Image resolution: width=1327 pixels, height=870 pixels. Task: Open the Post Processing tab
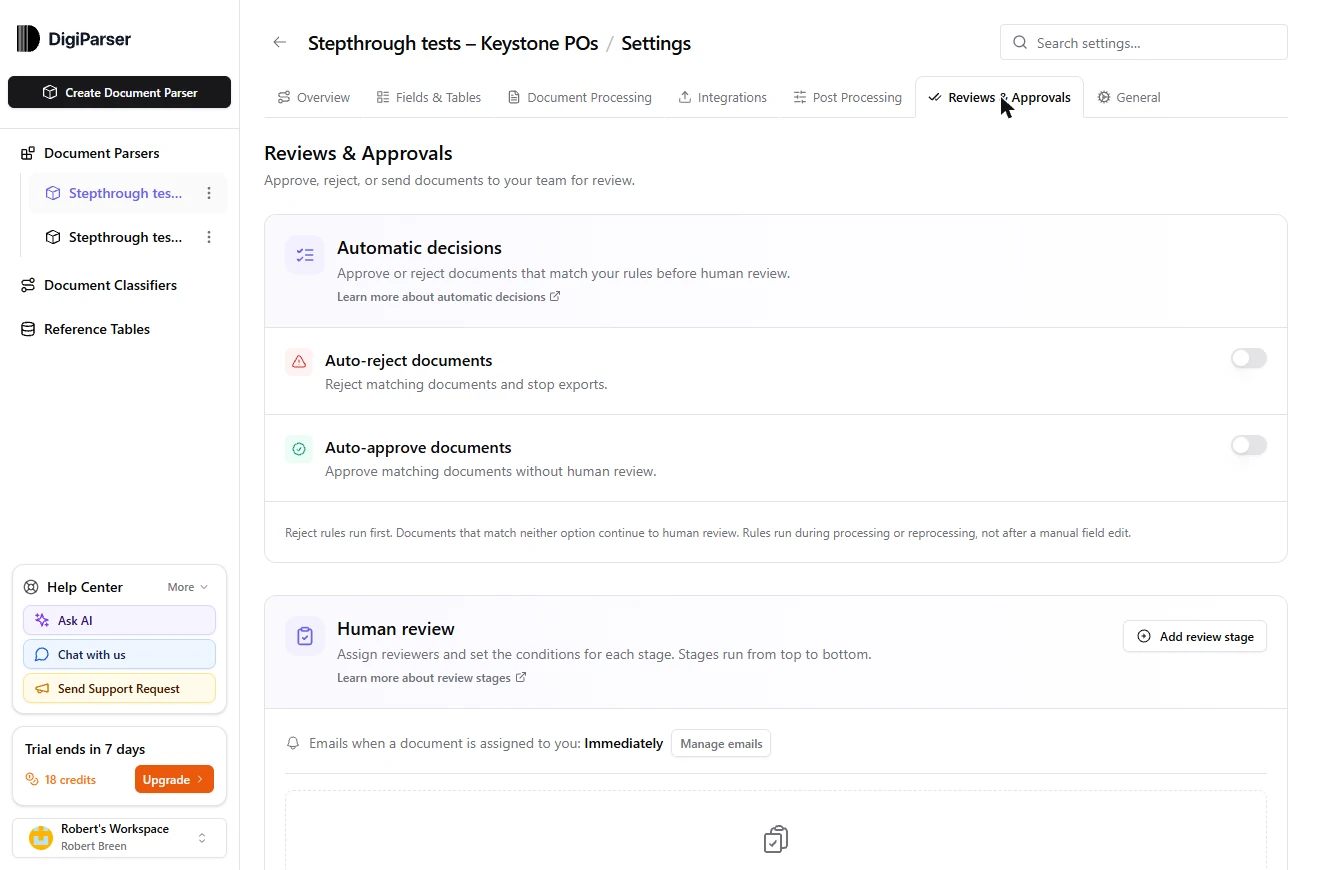(x=848, y=98)
